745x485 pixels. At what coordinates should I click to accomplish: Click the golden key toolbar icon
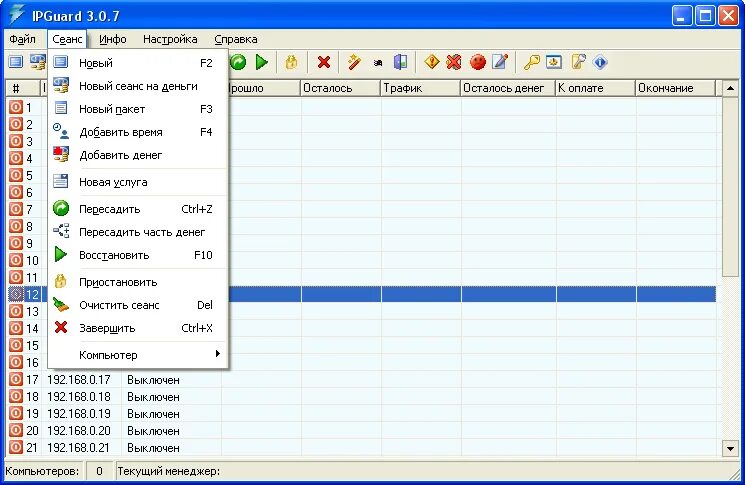click(531, 62)
